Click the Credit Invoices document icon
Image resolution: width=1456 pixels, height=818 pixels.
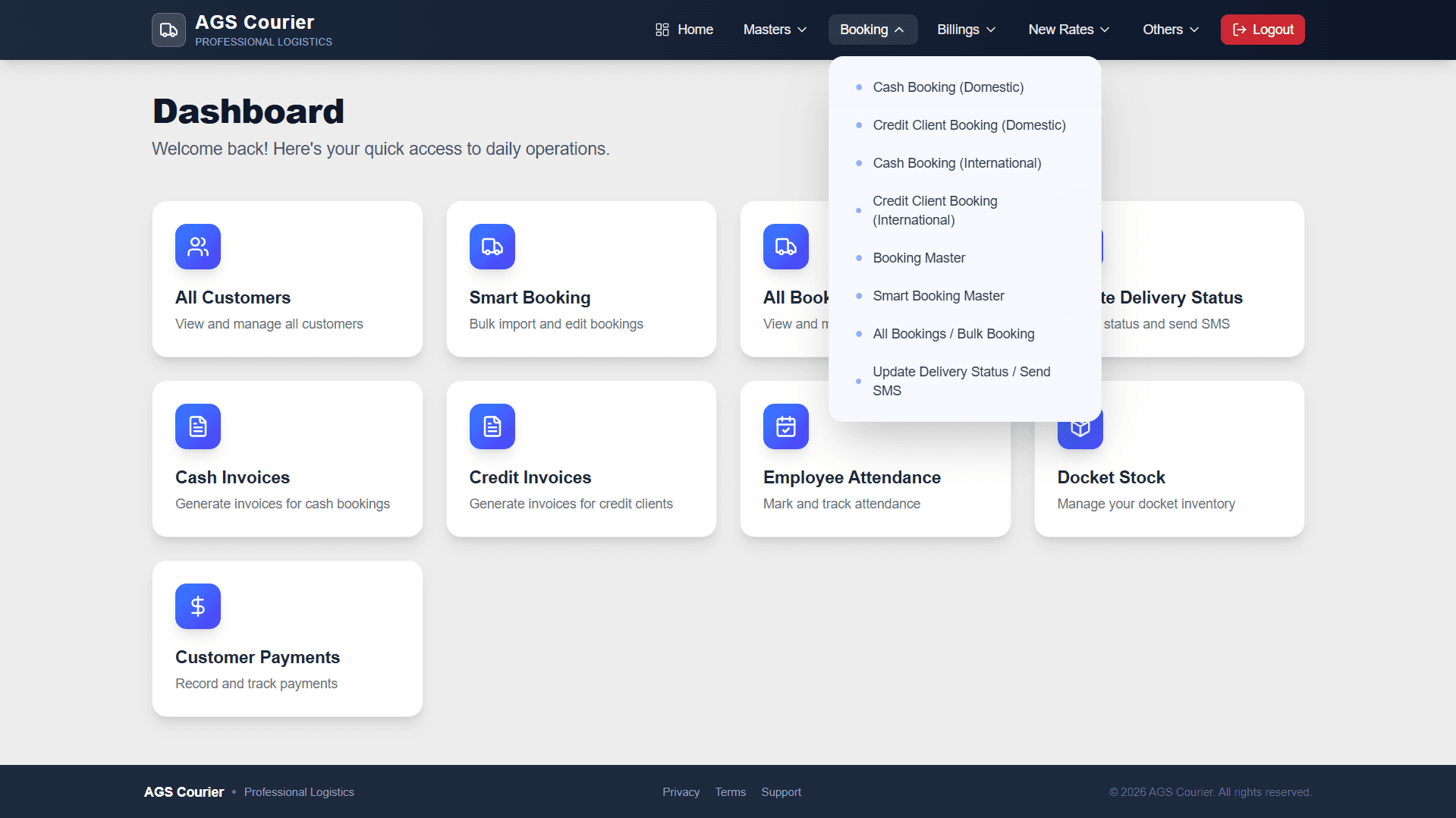[492, 426]
